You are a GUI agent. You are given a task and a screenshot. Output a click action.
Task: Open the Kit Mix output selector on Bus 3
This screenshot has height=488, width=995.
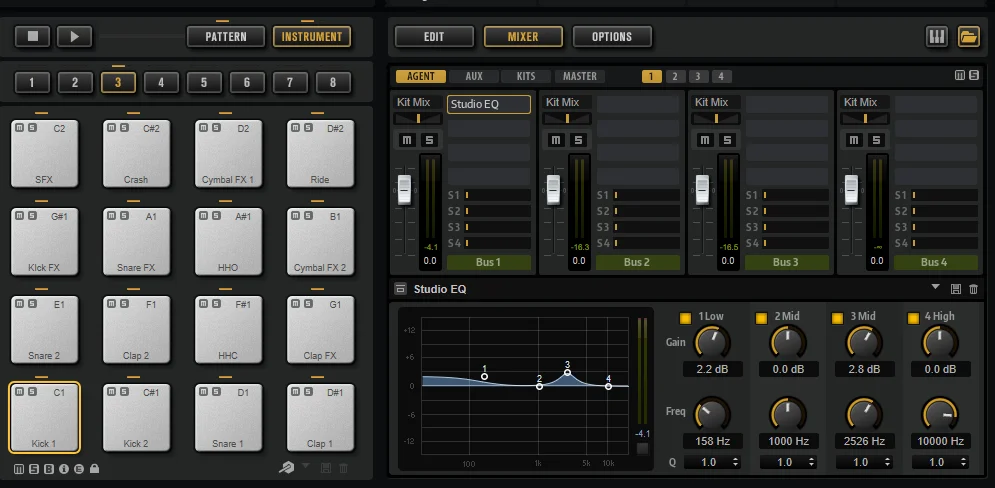(x=716, y=102)
